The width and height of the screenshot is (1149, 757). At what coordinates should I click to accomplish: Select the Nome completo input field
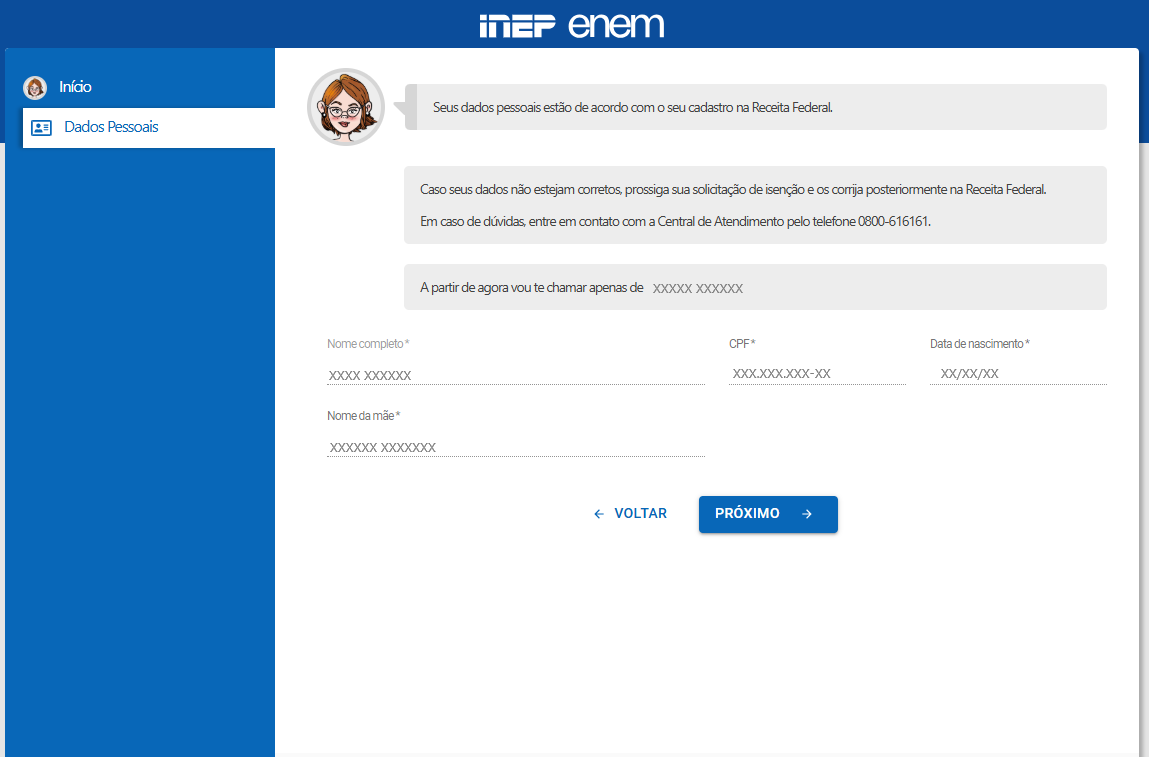(515, 375)
